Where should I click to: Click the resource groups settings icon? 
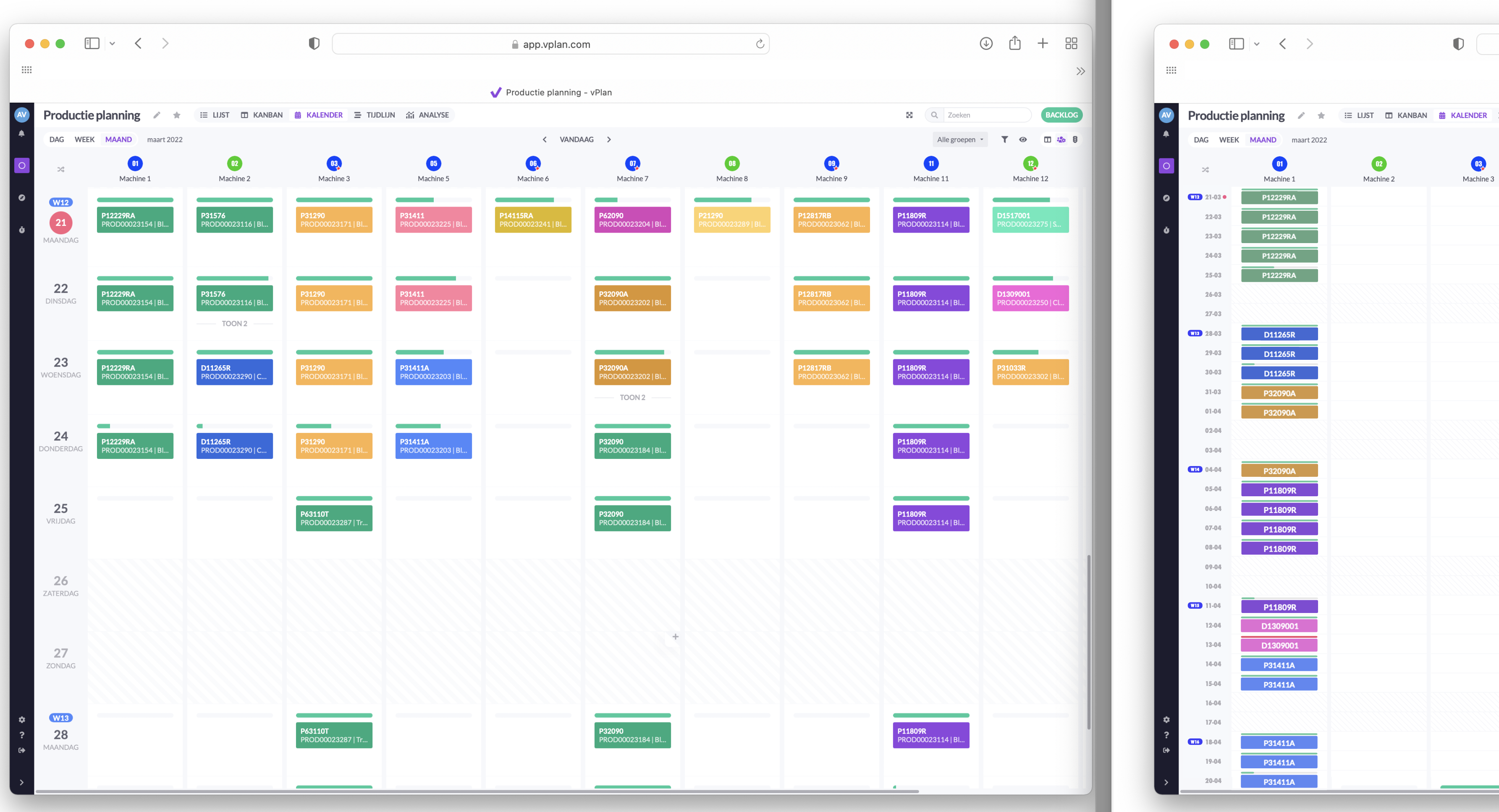coord(1061,139)
